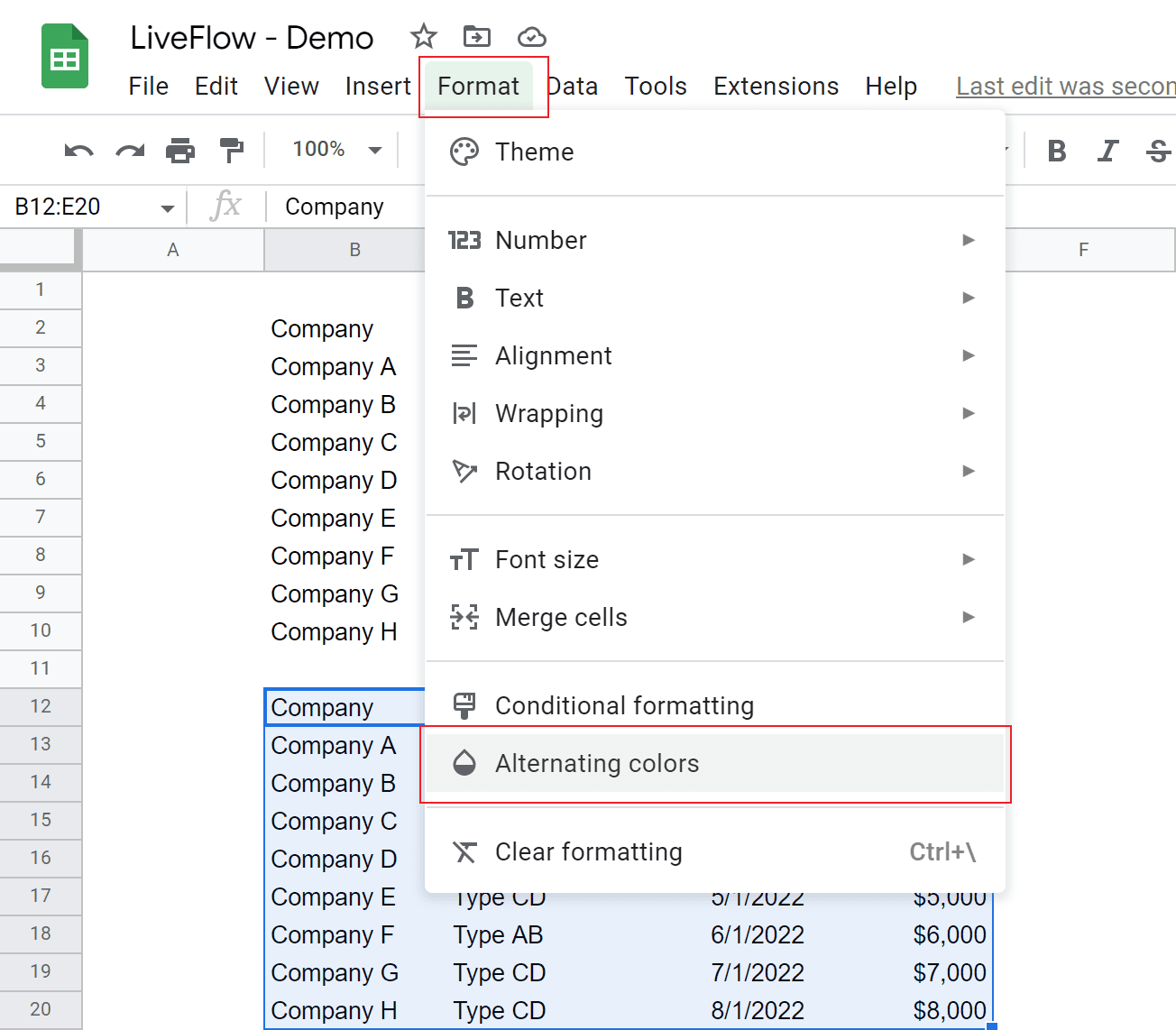Click the bold B Text icon
Screen dimensions: 1176x1030
point(464,298)
